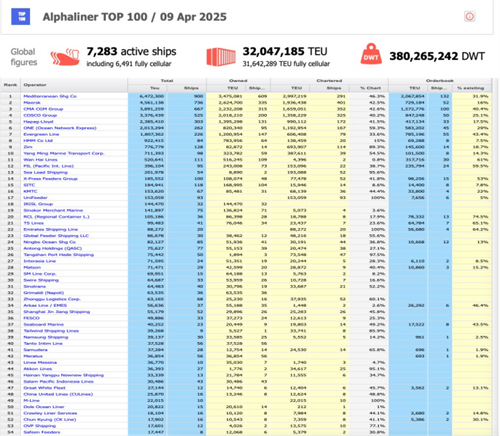Open Shanghai Jin Jiang Shipping link
This screenshot has height=436, width=500.
click(x=57, y=311)
